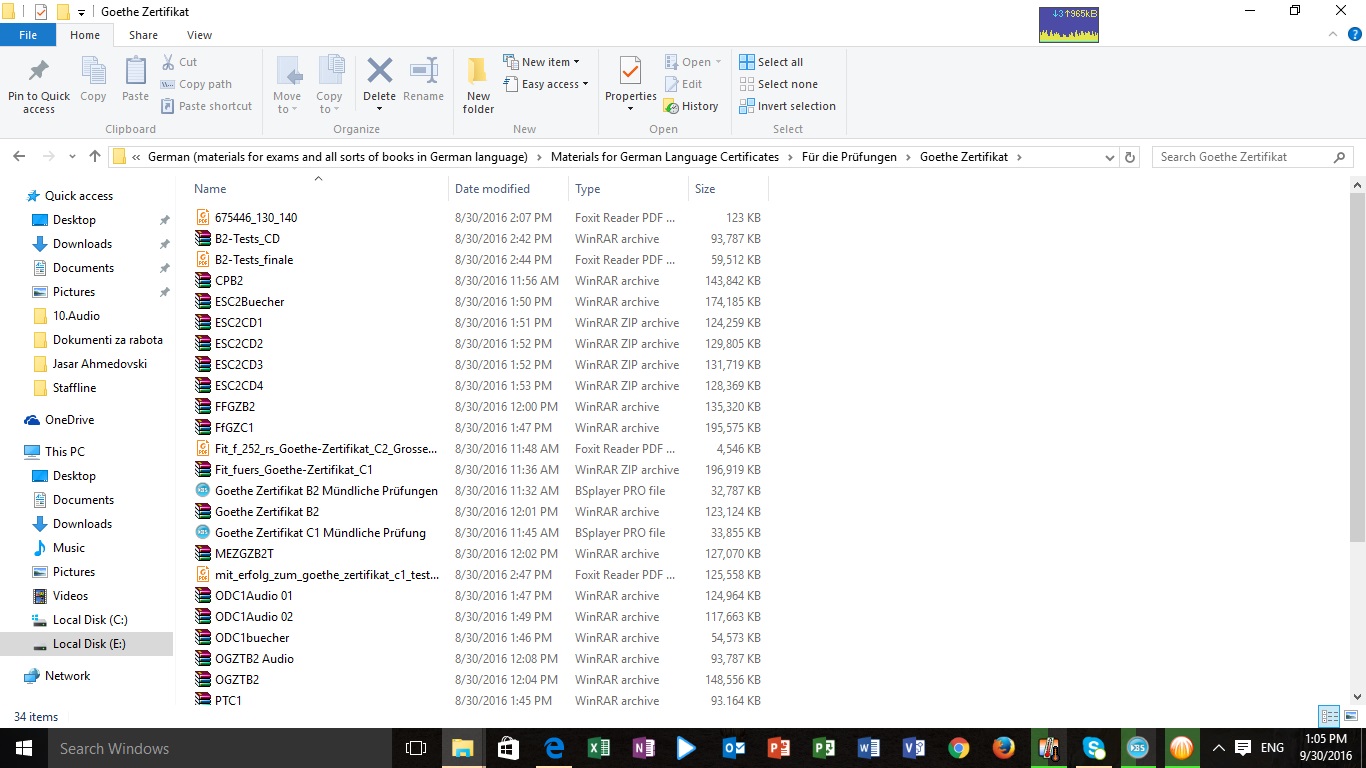Switch to large icons view
This screenshot has width=1366, height=768.
tap(1351, 716)
